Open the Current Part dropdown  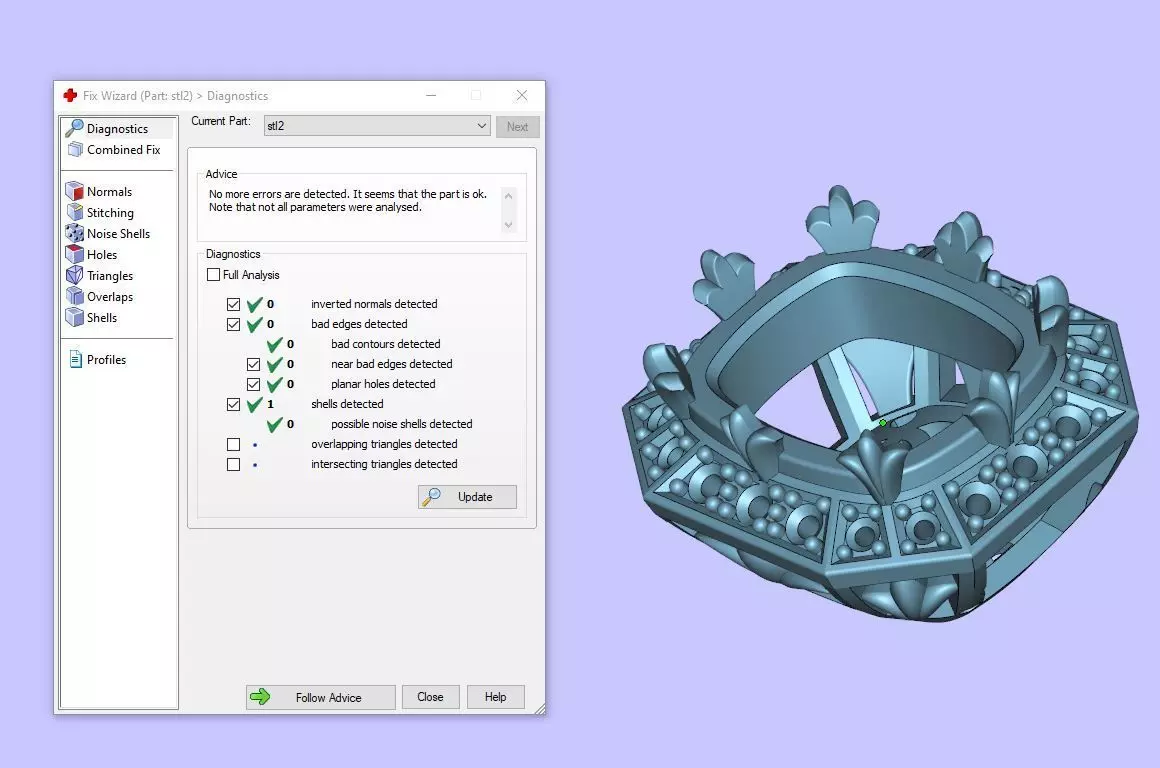[x=377, y=126]
